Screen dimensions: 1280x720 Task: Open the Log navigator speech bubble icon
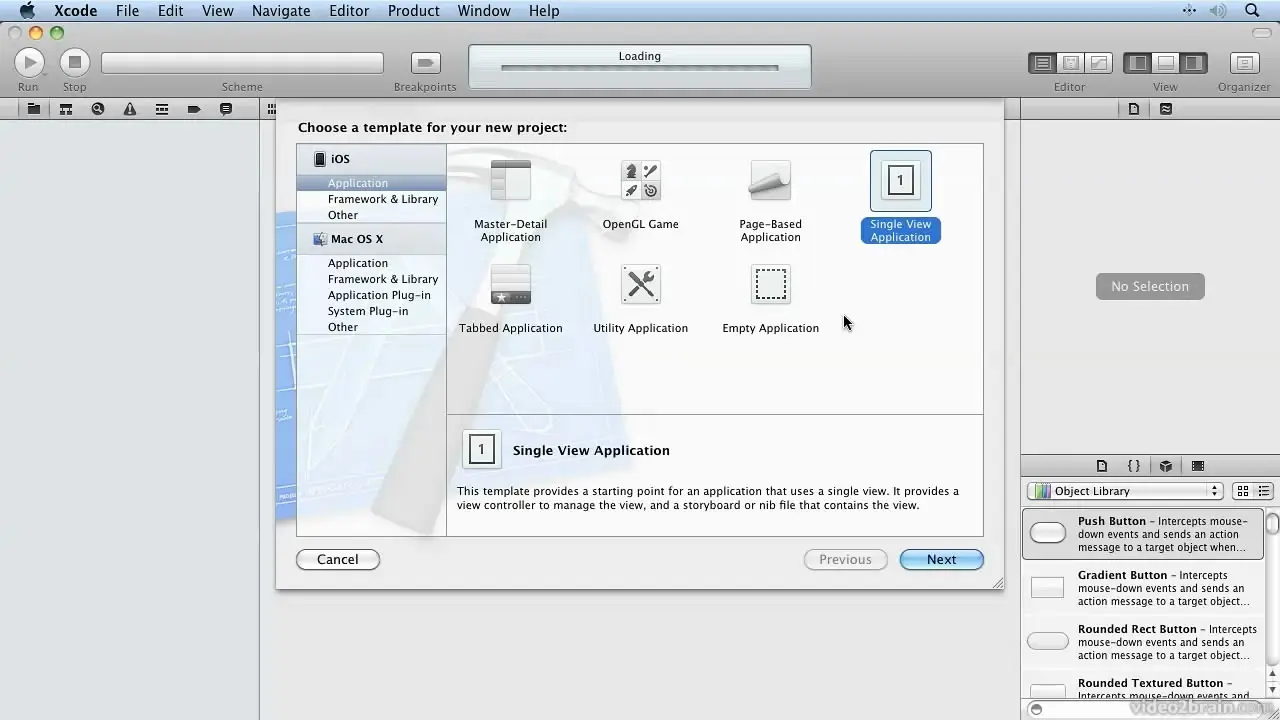click(x=226, y=109)
